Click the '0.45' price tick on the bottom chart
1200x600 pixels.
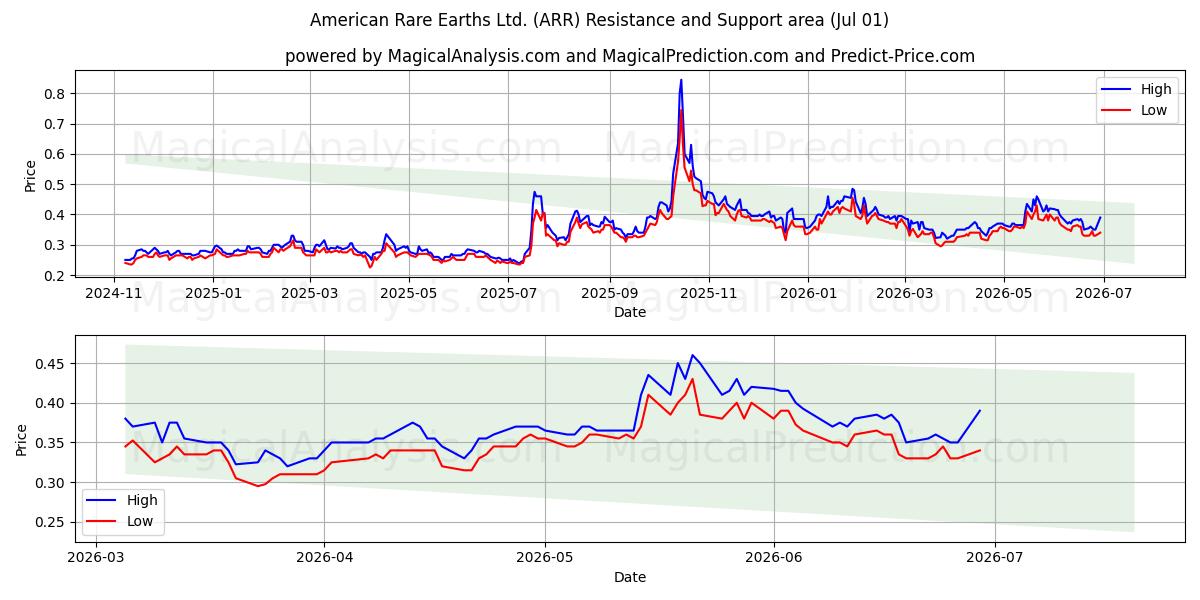pyautogui.click(x=52, y=363)
